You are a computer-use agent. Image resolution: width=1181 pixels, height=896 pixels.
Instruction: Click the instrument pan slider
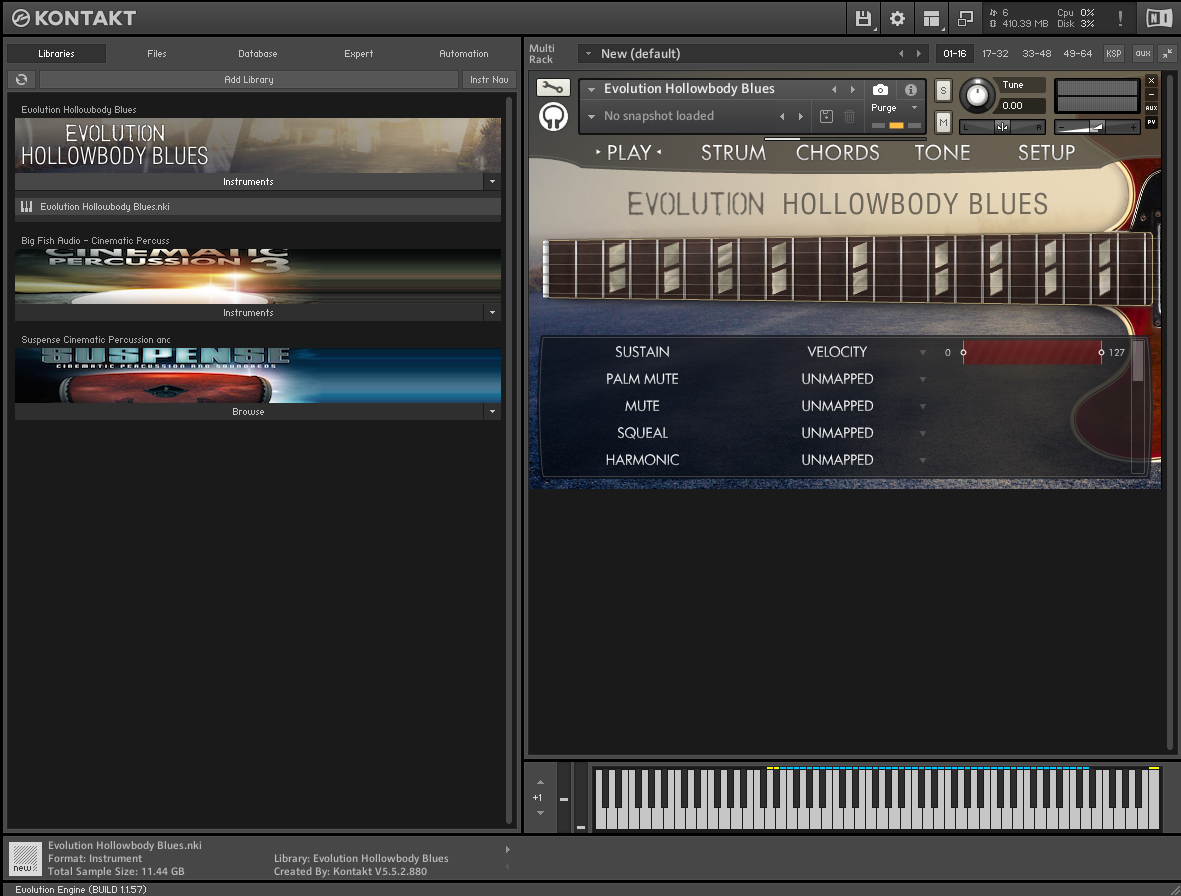(1001, 127)
